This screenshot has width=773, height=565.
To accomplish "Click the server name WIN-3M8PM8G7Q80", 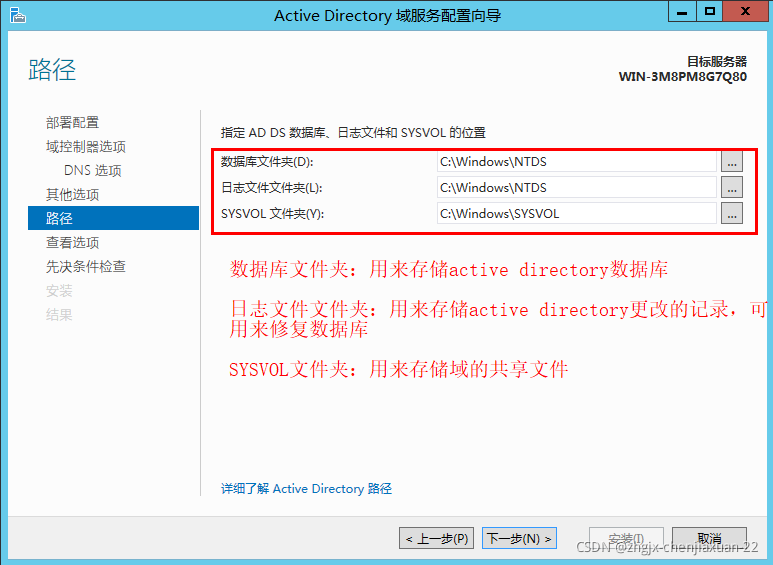I will 683,77.
